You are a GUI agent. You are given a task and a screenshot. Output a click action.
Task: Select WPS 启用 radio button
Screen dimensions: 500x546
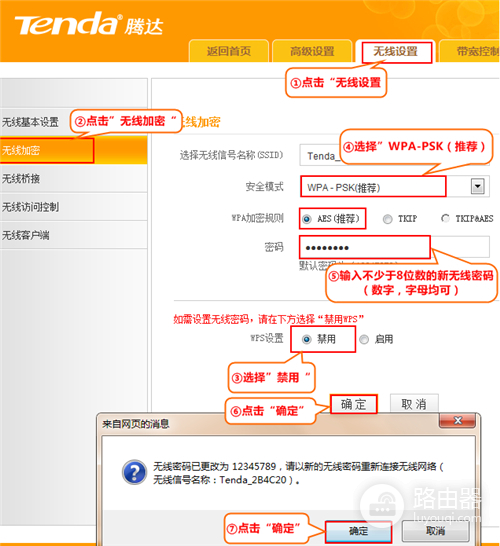pyautogui.click(x=364, y=339)
